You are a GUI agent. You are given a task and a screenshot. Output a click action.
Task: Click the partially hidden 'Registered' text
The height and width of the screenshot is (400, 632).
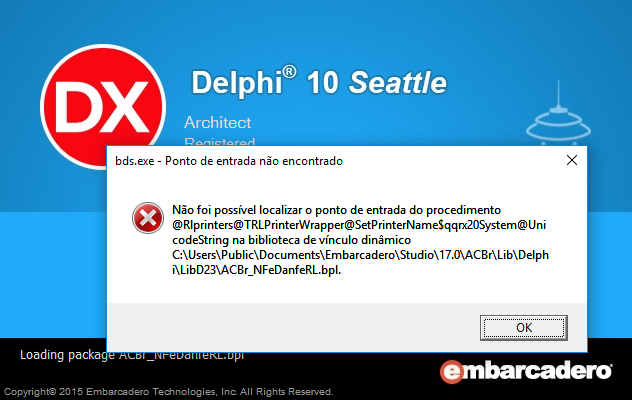tap(220, 142)
